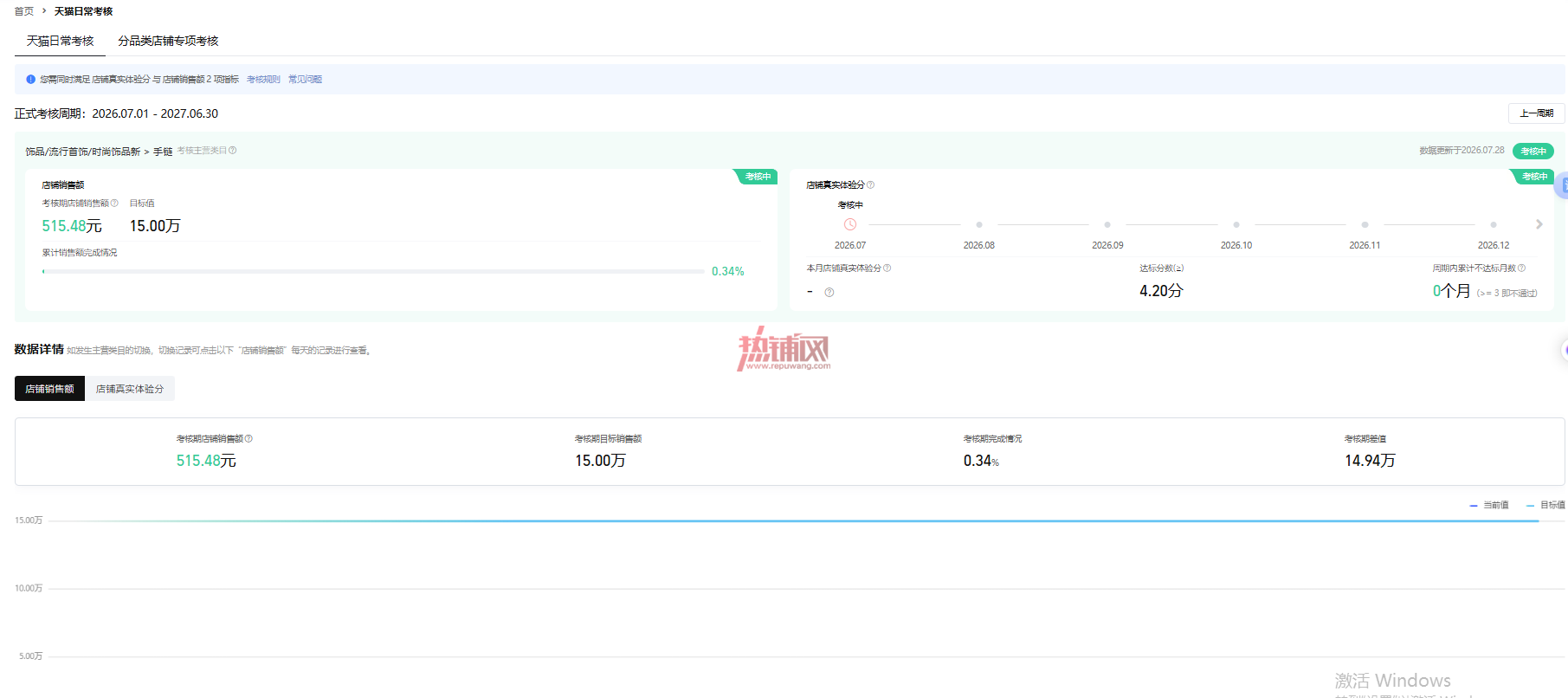Image resolution: width=1568 pixels, height=698 pixels.
Task: Click the 天猫日常考核 breadcrumb item
Action: [83, 11]
